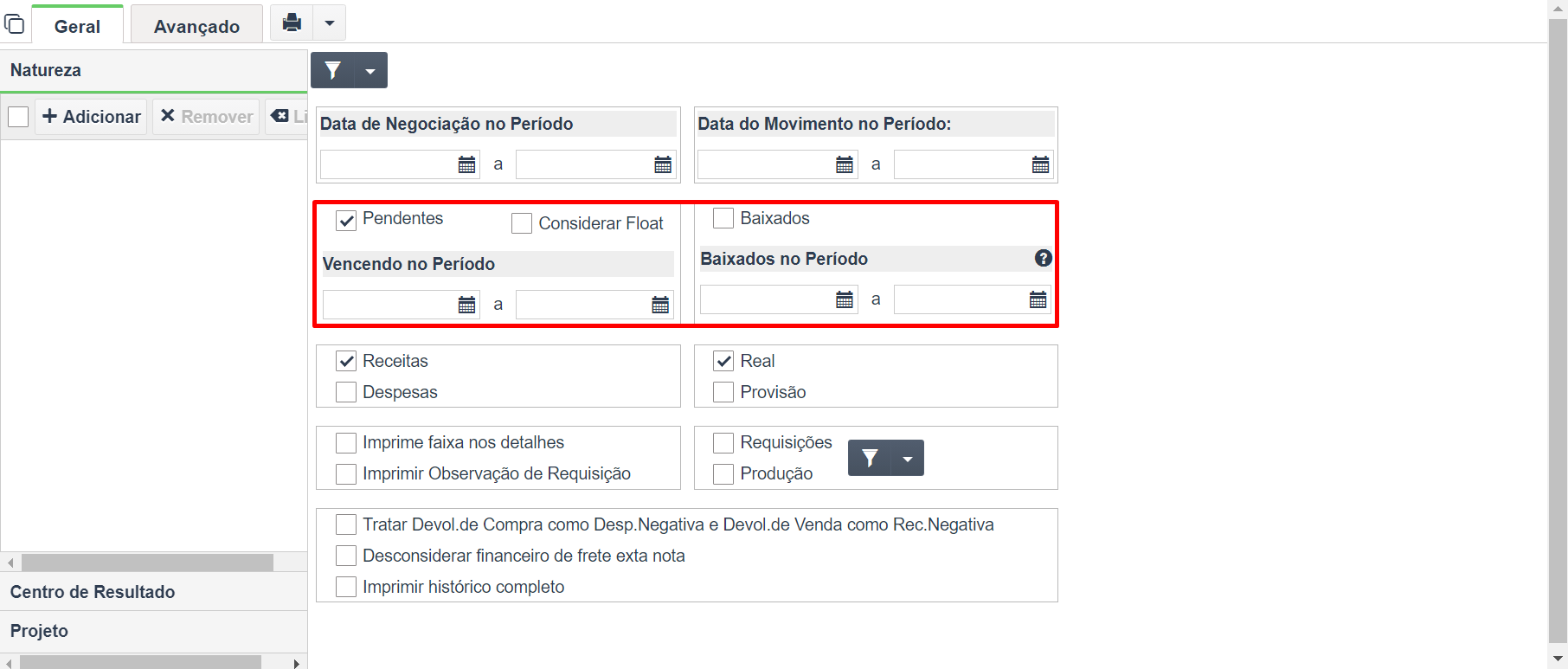Viewport: 1568px width, 669px height.
Task: Click filter funnel beside Requisições
Action: point(871,458)
